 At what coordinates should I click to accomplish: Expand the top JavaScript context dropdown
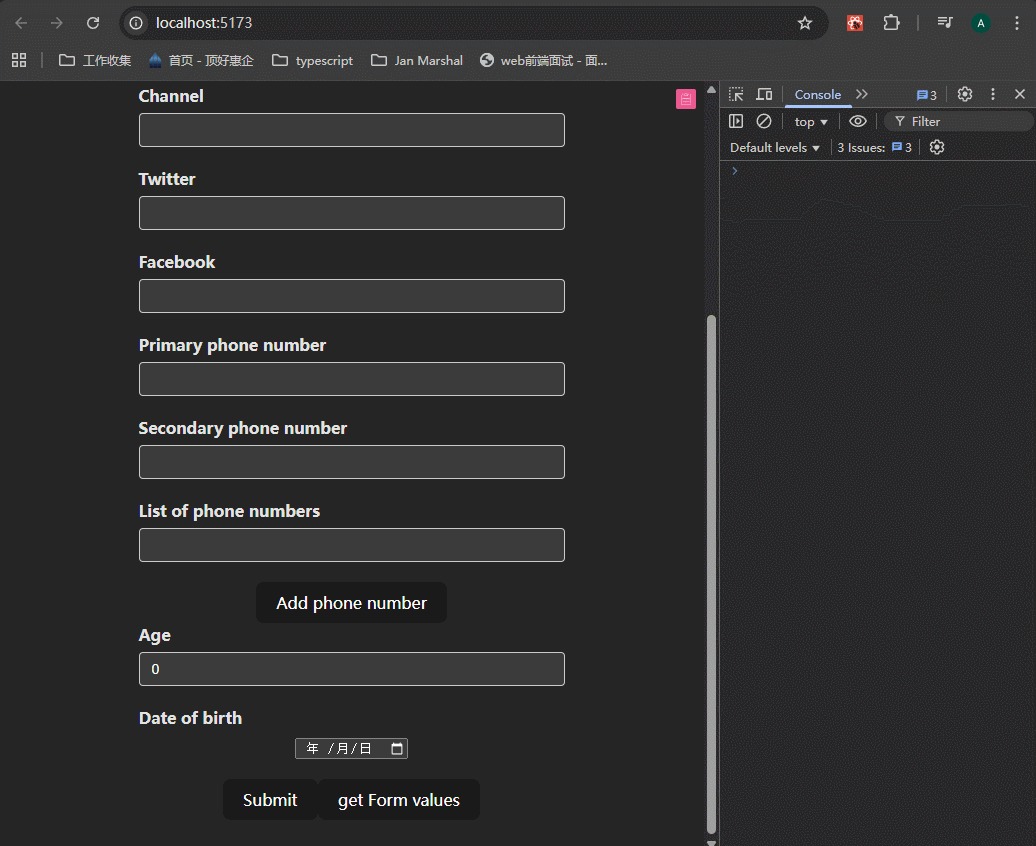[x=811, y=121]
